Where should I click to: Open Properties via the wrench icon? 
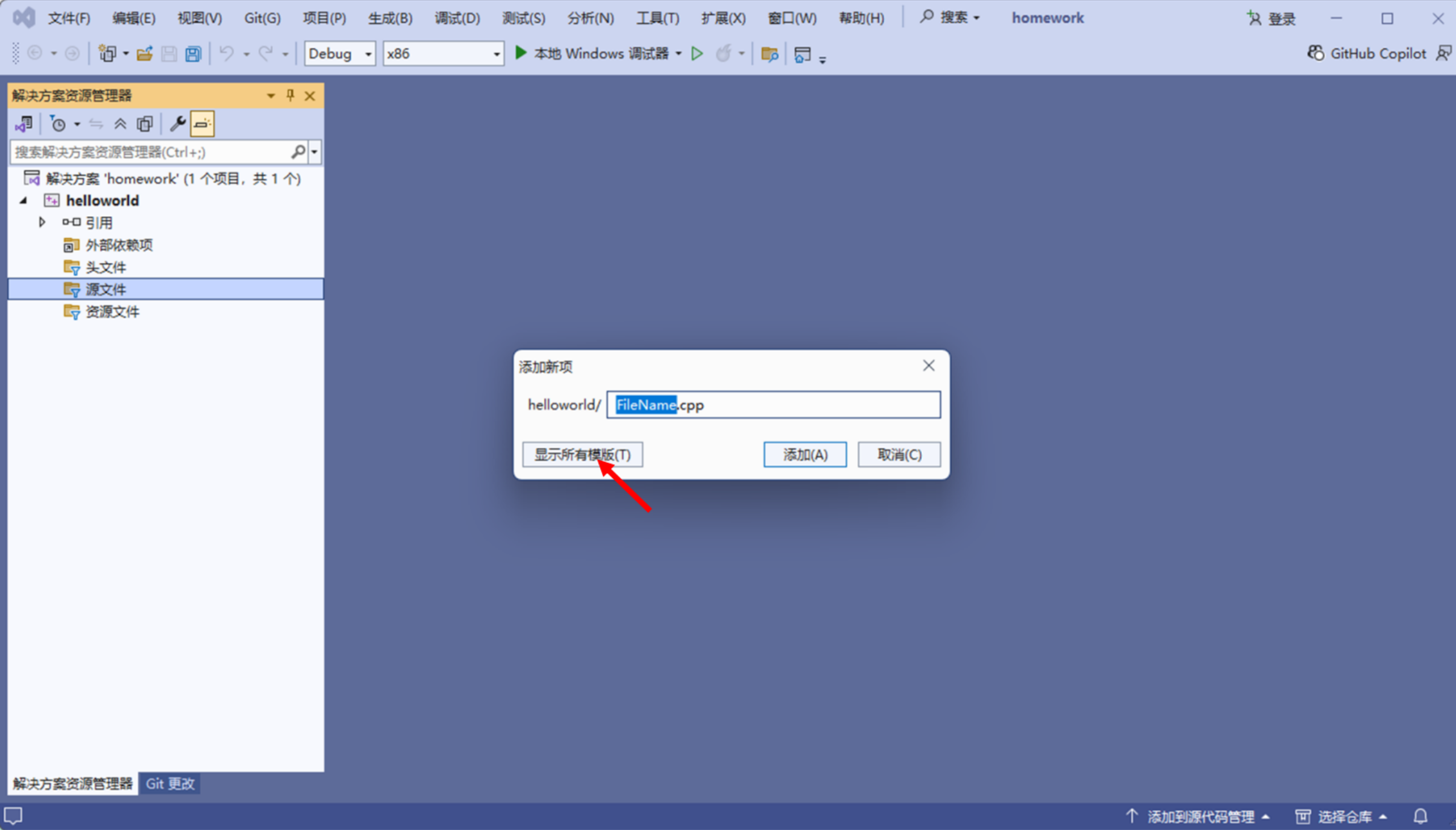tap(177, 124)
